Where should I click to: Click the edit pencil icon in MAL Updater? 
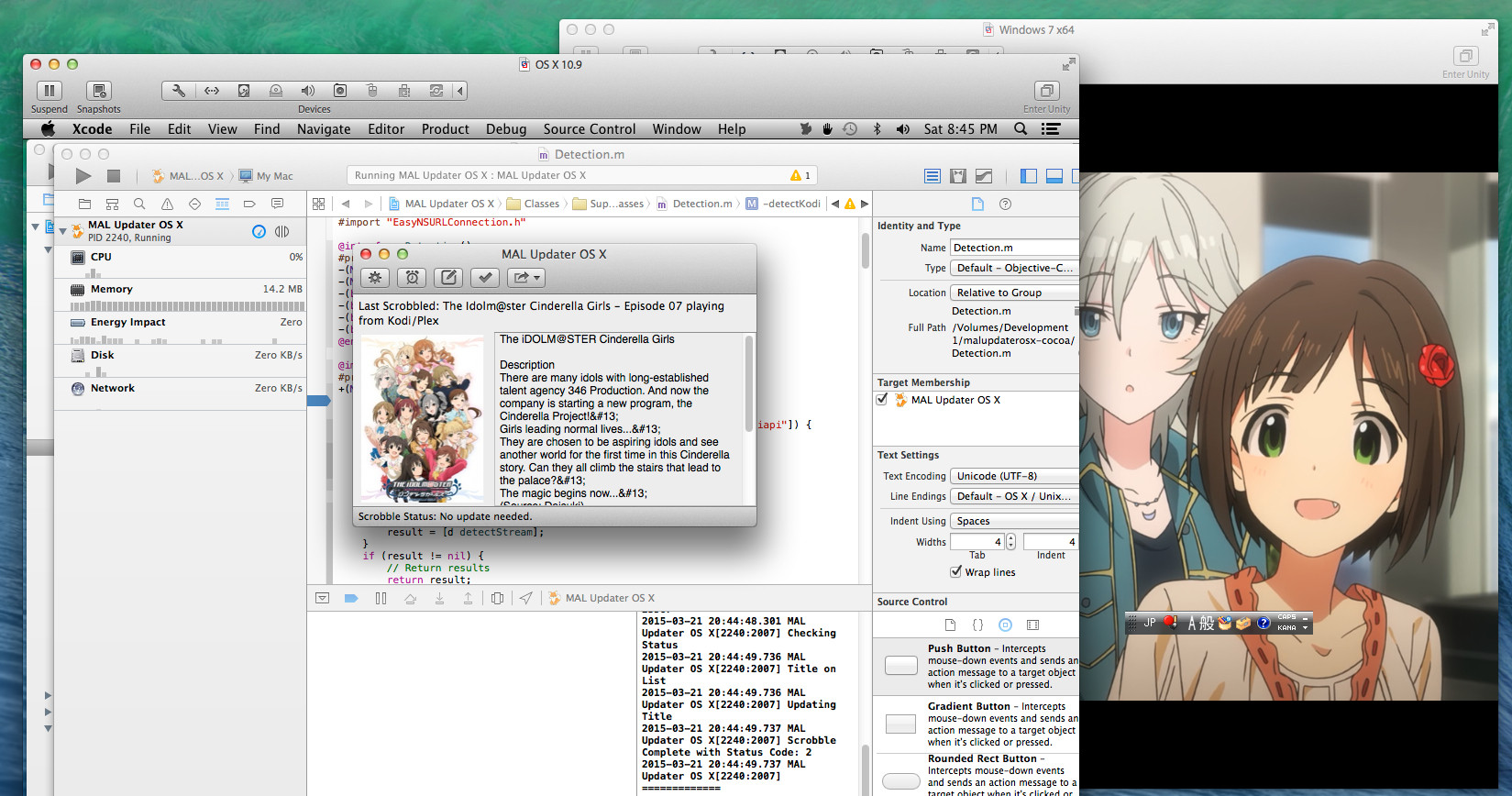coord(448,278)
